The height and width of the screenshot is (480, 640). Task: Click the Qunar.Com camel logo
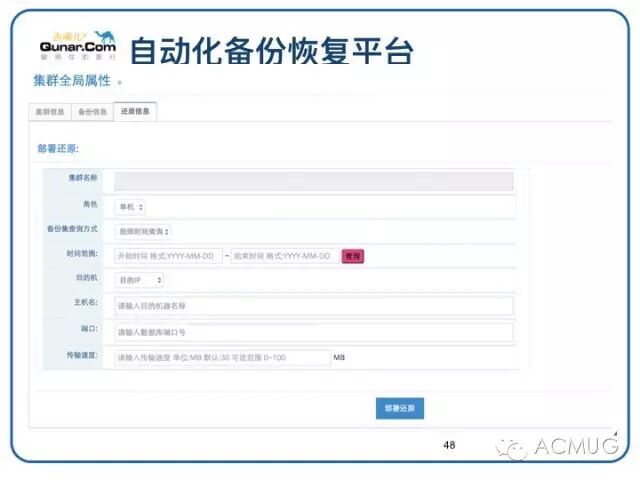click(x=78, y=46)
